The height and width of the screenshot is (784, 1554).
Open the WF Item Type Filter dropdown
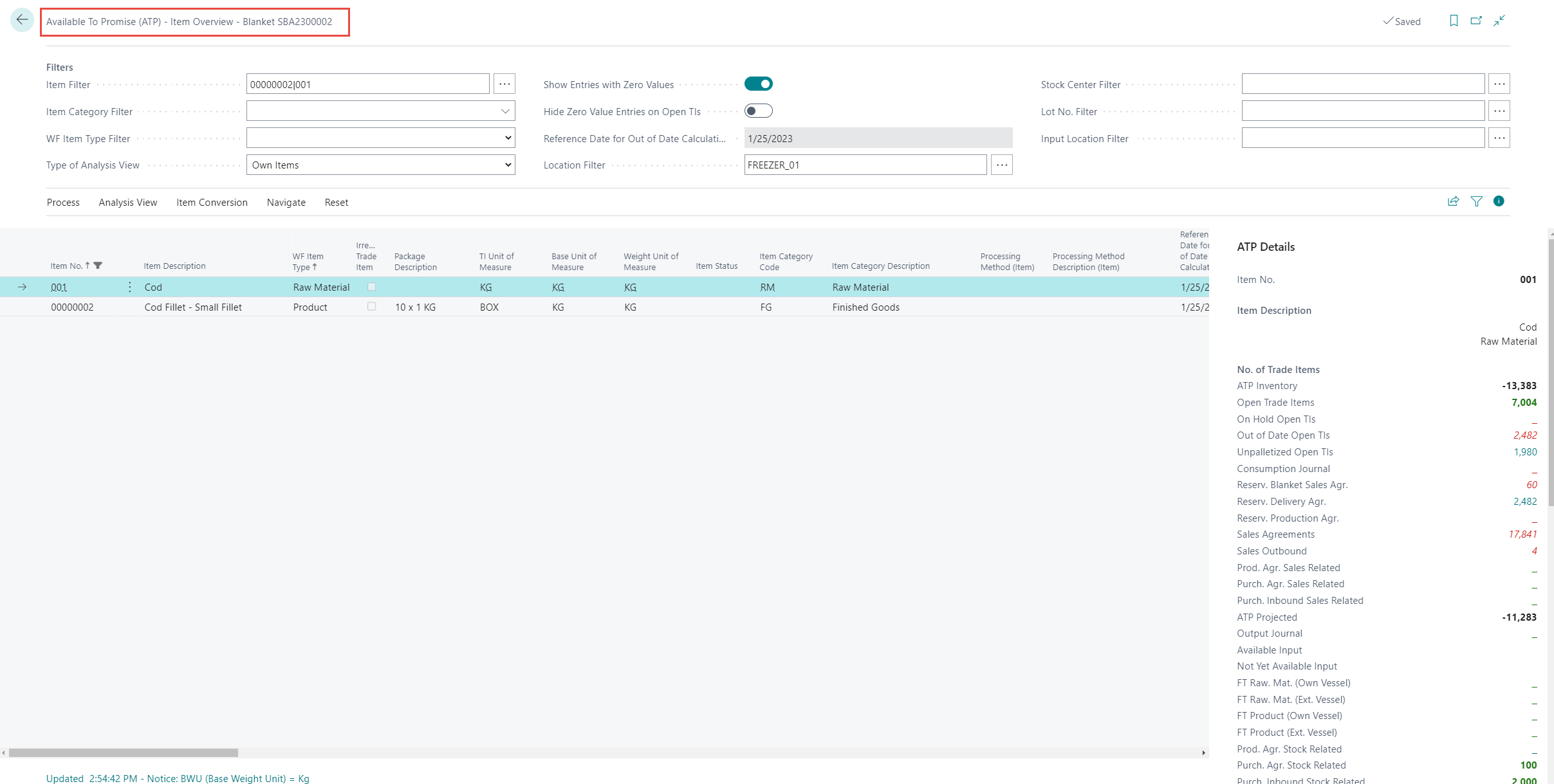(508, 138)
